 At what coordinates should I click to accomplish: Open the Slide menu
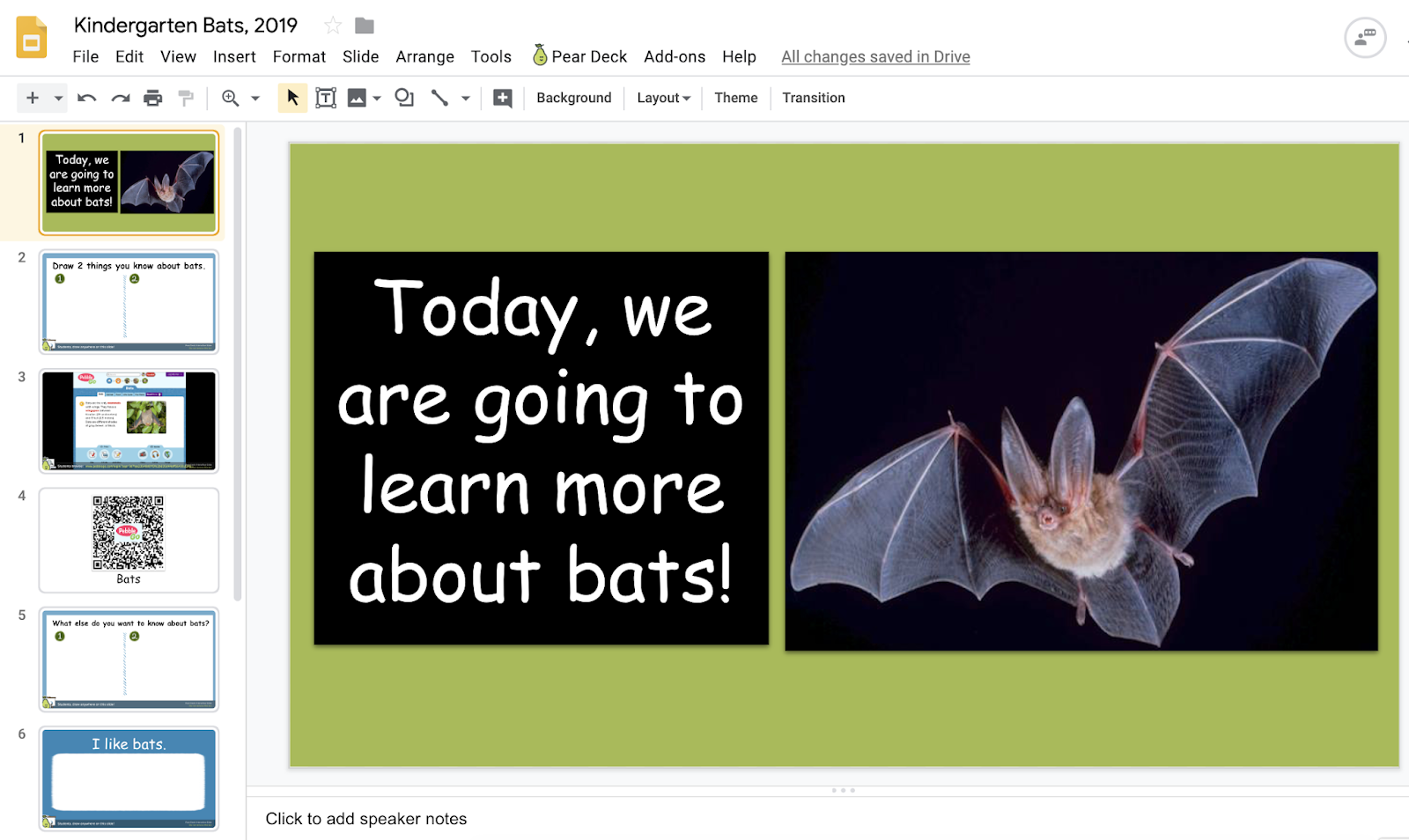(x=361, y=56)
